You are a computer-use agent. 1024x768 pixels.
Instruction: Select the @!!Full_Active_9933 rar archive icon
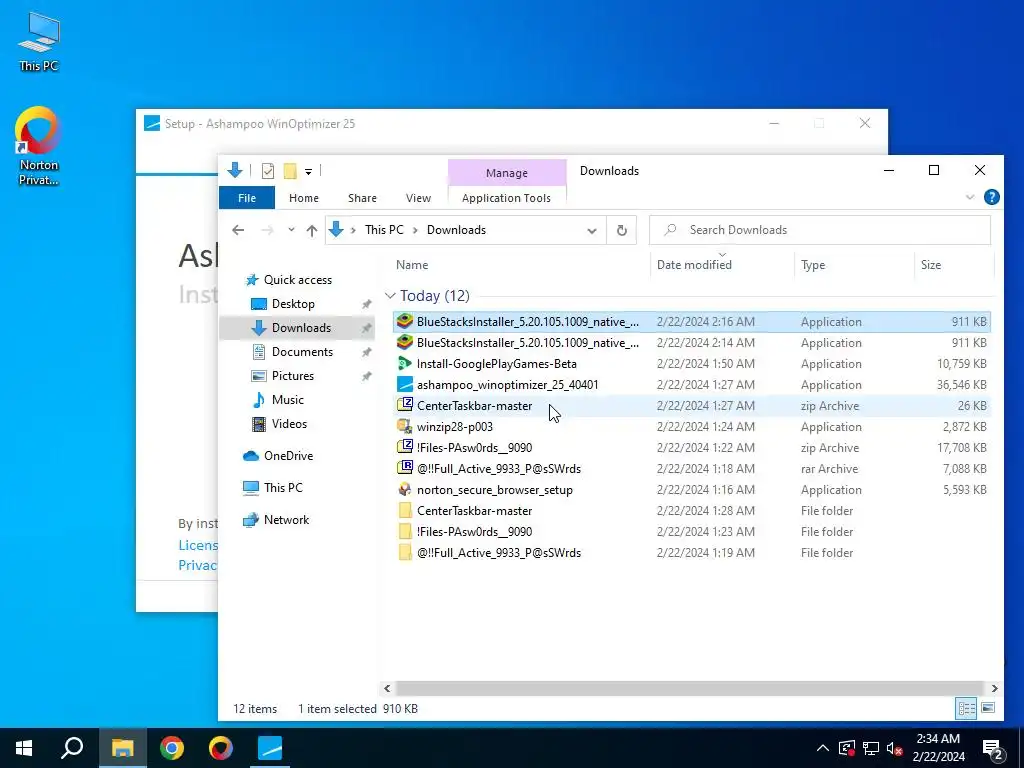pyautogui.click(x=405, y=468)
